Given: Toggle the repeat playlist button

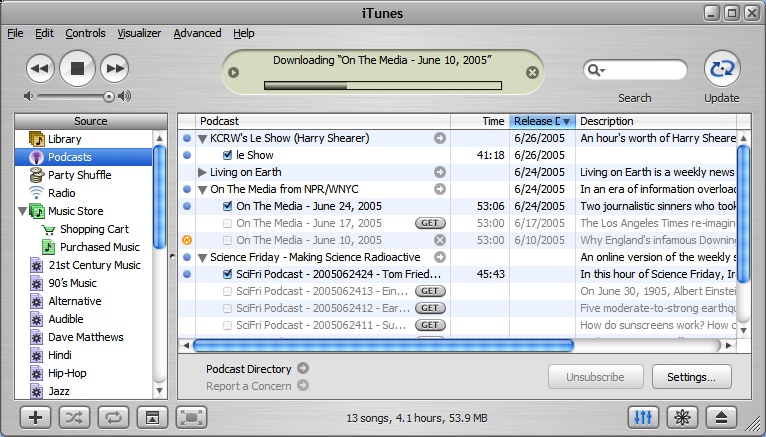Looking at the screenshot, I should pyautogui.click(x=112, y=417).
